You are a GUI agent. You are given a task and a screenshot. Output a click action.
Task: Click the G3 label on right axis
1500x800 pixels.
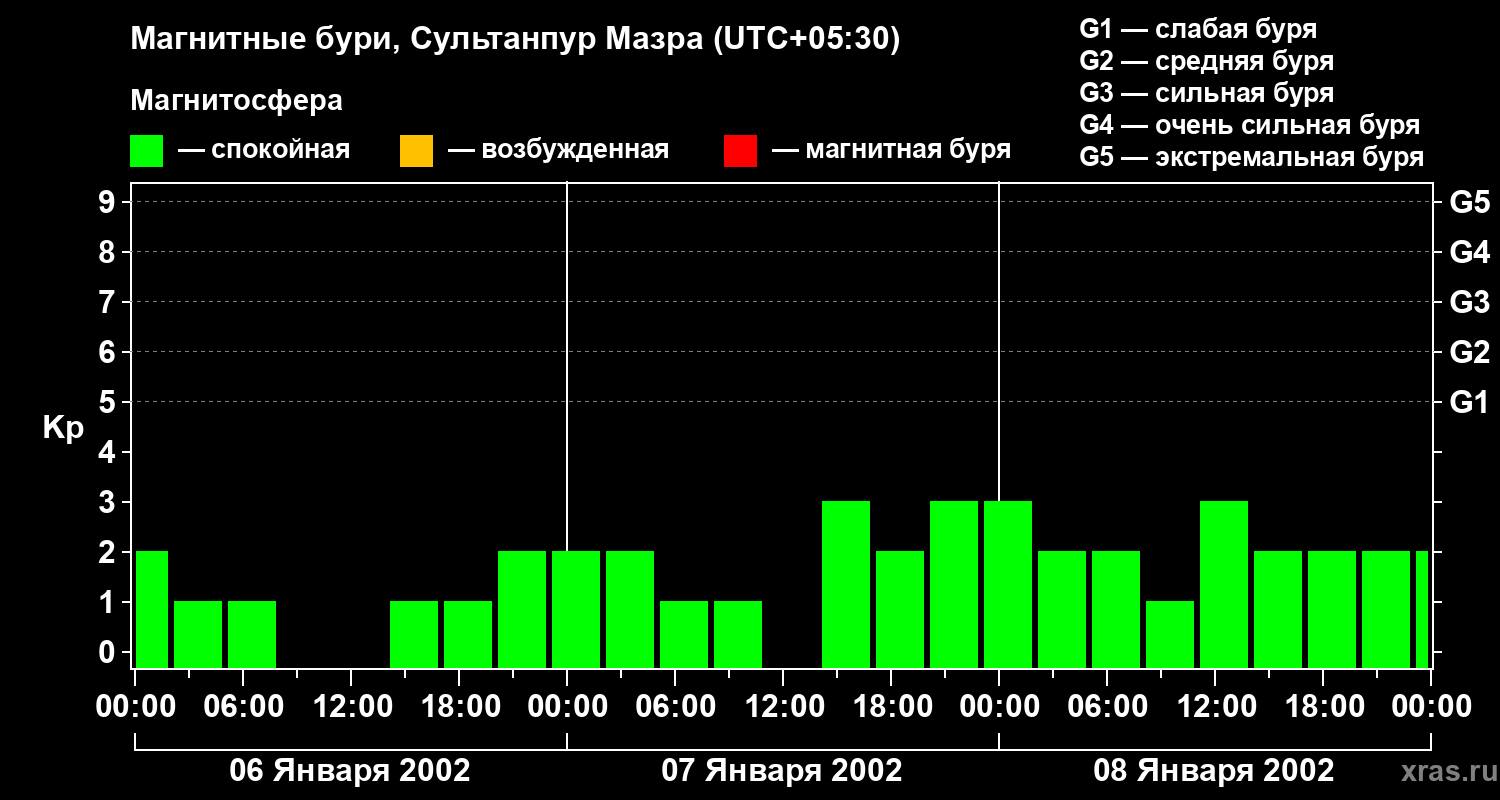(1469, 302)
